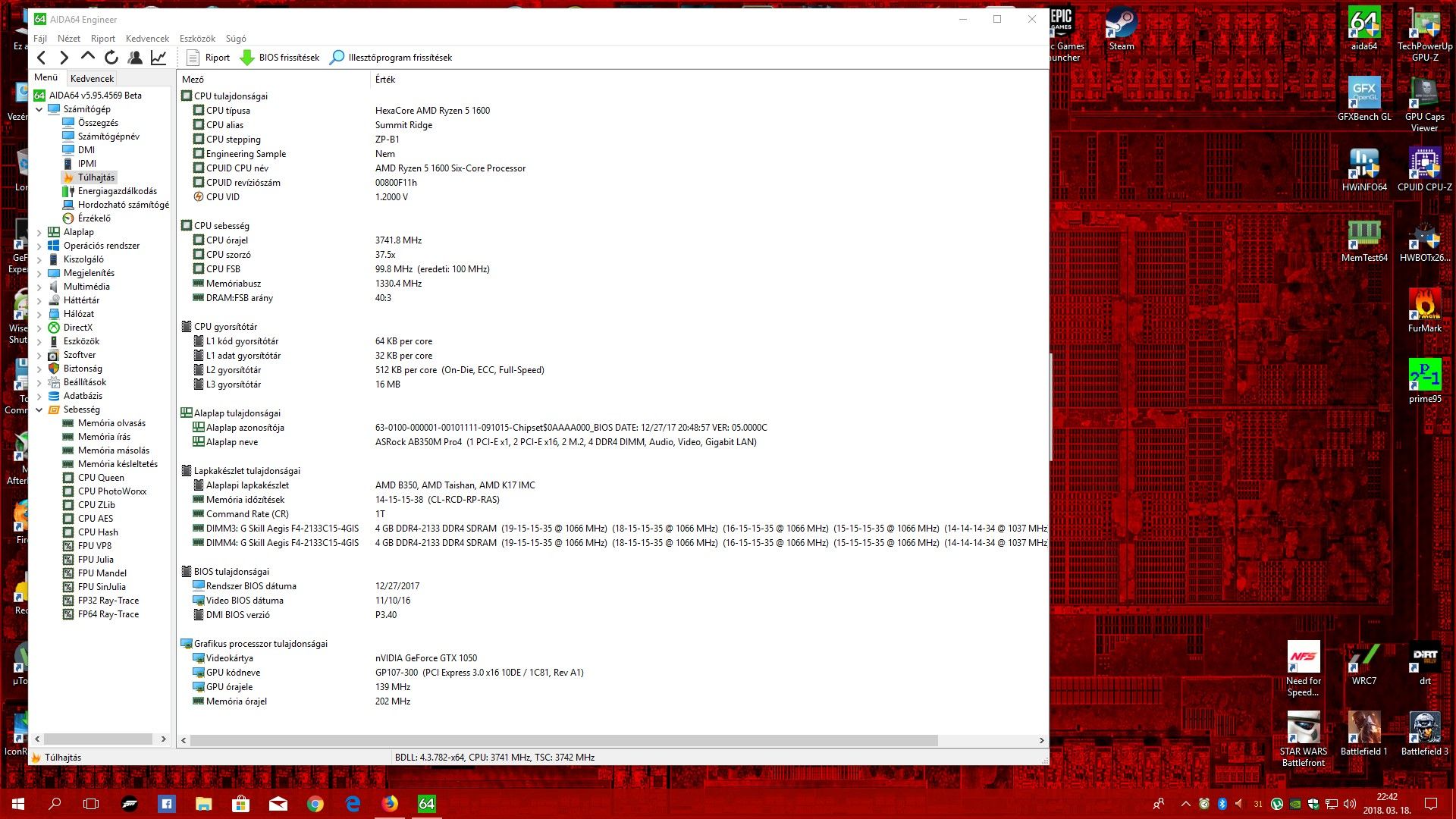The height and width of the screenshot is (819, 1456).
Task: Expand the Alaplap tree node
Action: [x=39, y=232]
